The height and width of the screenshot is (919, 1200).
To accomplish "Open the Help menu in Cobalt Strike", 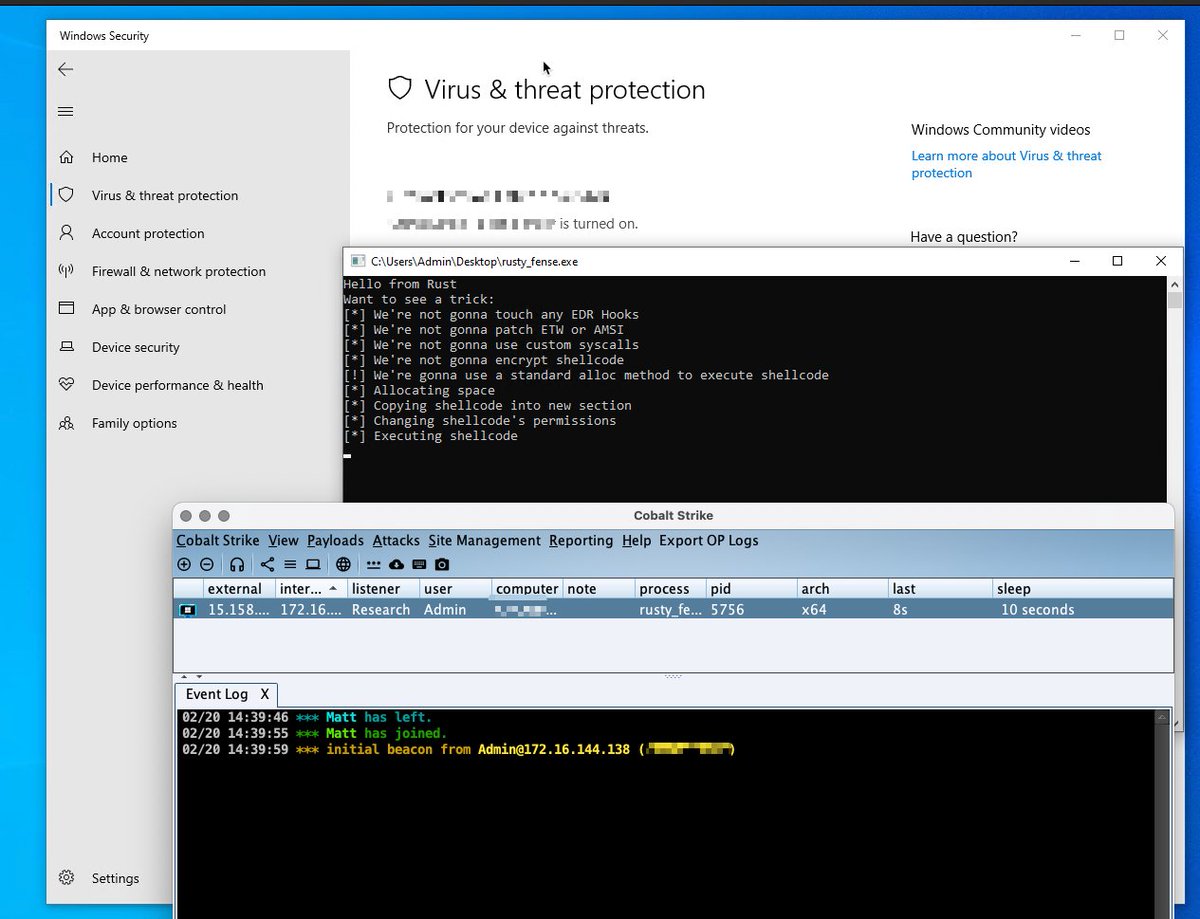I will pos(636,540).
